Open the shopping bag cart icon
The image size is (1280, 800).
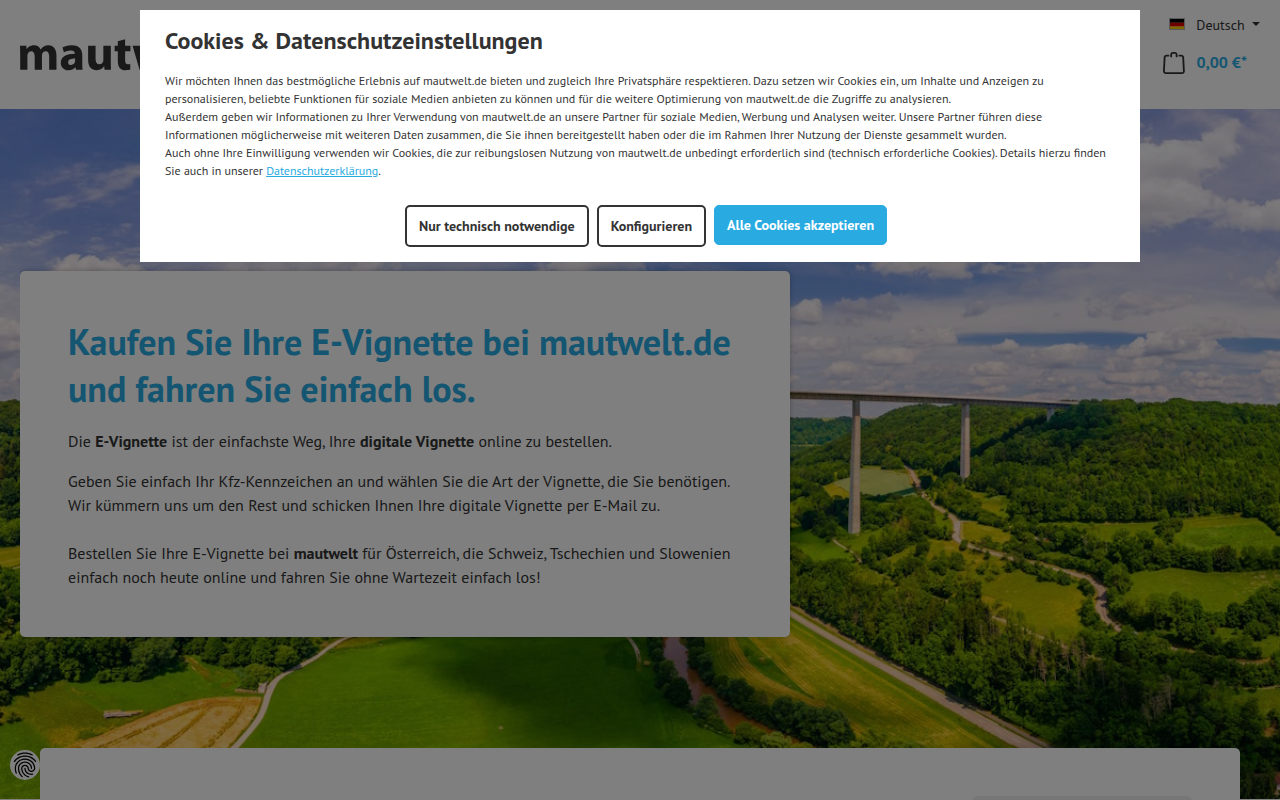tap(1174, 63)
